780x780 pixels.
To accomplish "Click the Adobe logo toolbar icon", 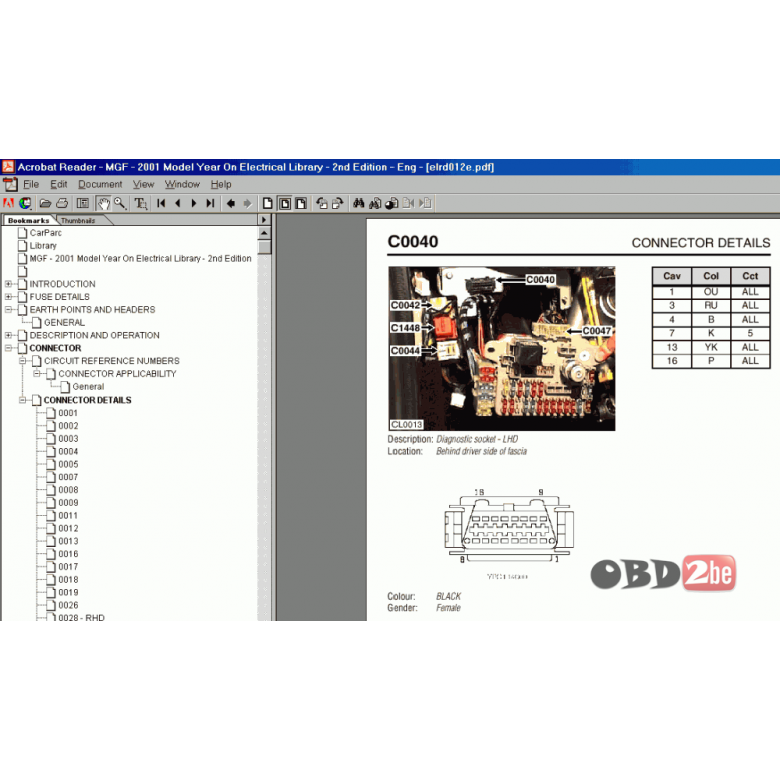I will [8, 203].
